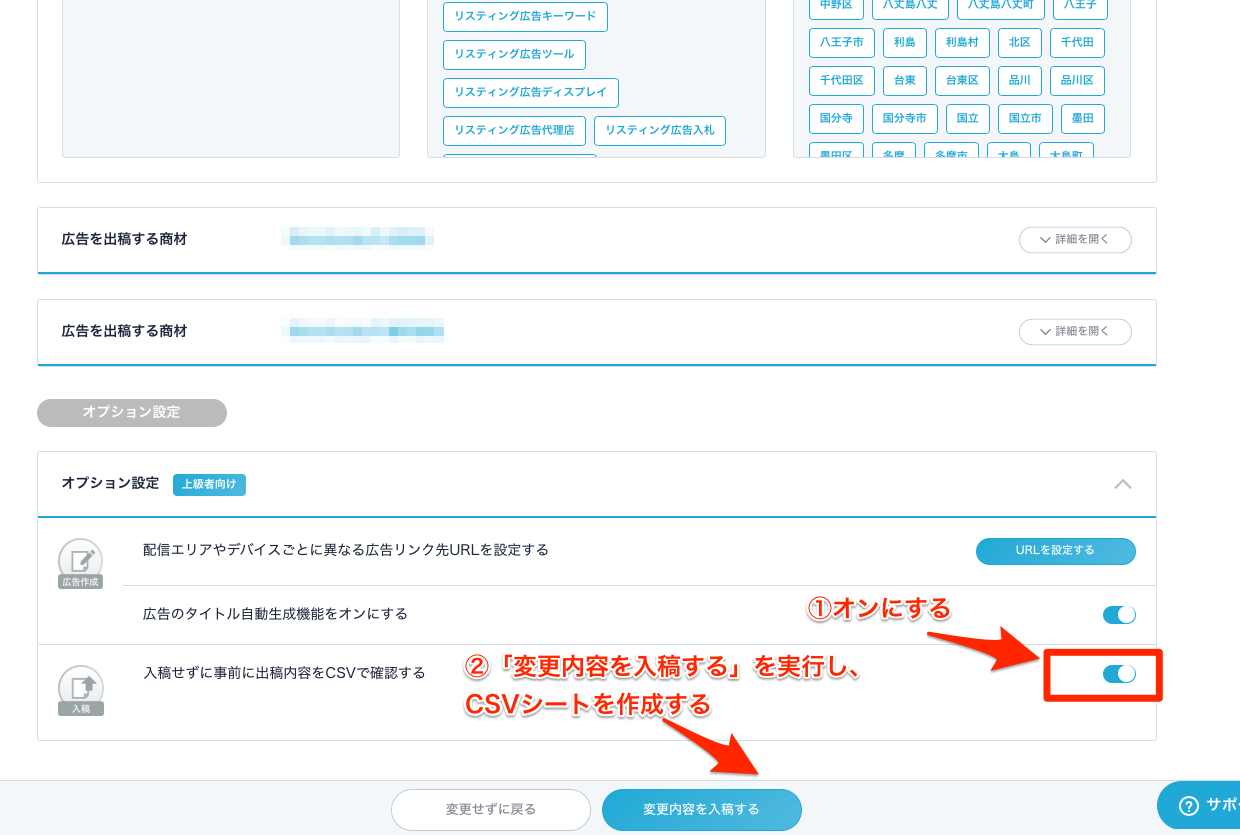Click the gray オプション設定 pill label

(x=132, y=412)
